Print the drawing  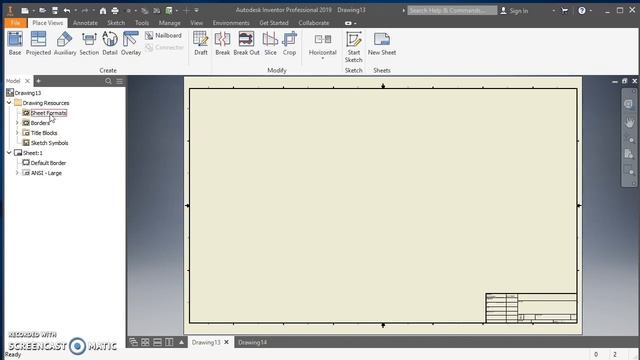(115, 10)
